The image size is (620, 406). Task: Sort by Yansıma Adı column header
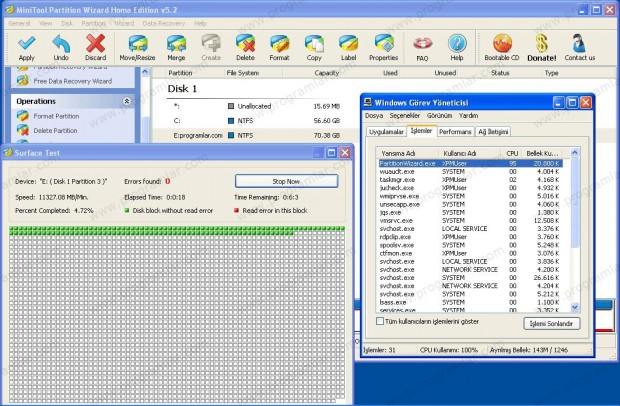pos(407,153)
